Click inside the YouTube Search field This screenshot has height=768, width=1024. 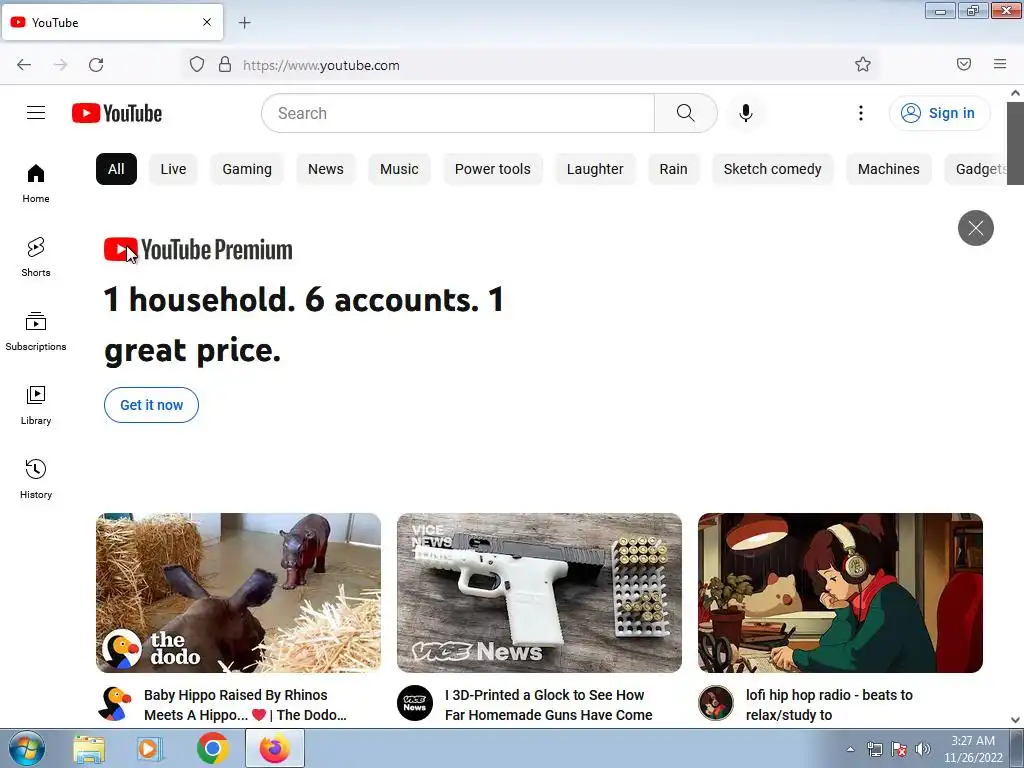(x=458, y=113)
